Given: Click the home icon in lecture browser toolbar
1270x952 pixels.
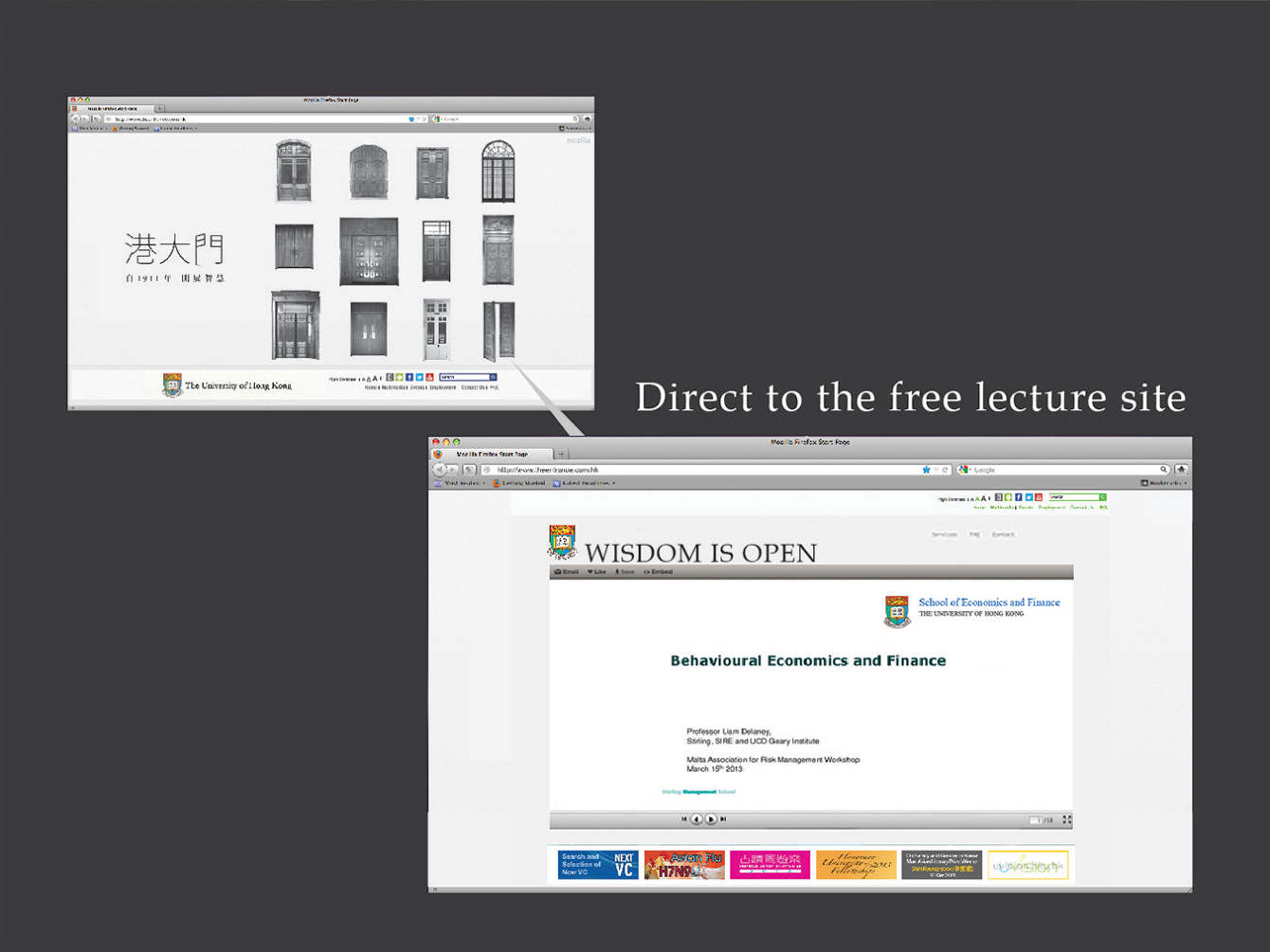Looking at the screenshot, I should tap(1181, 470).
